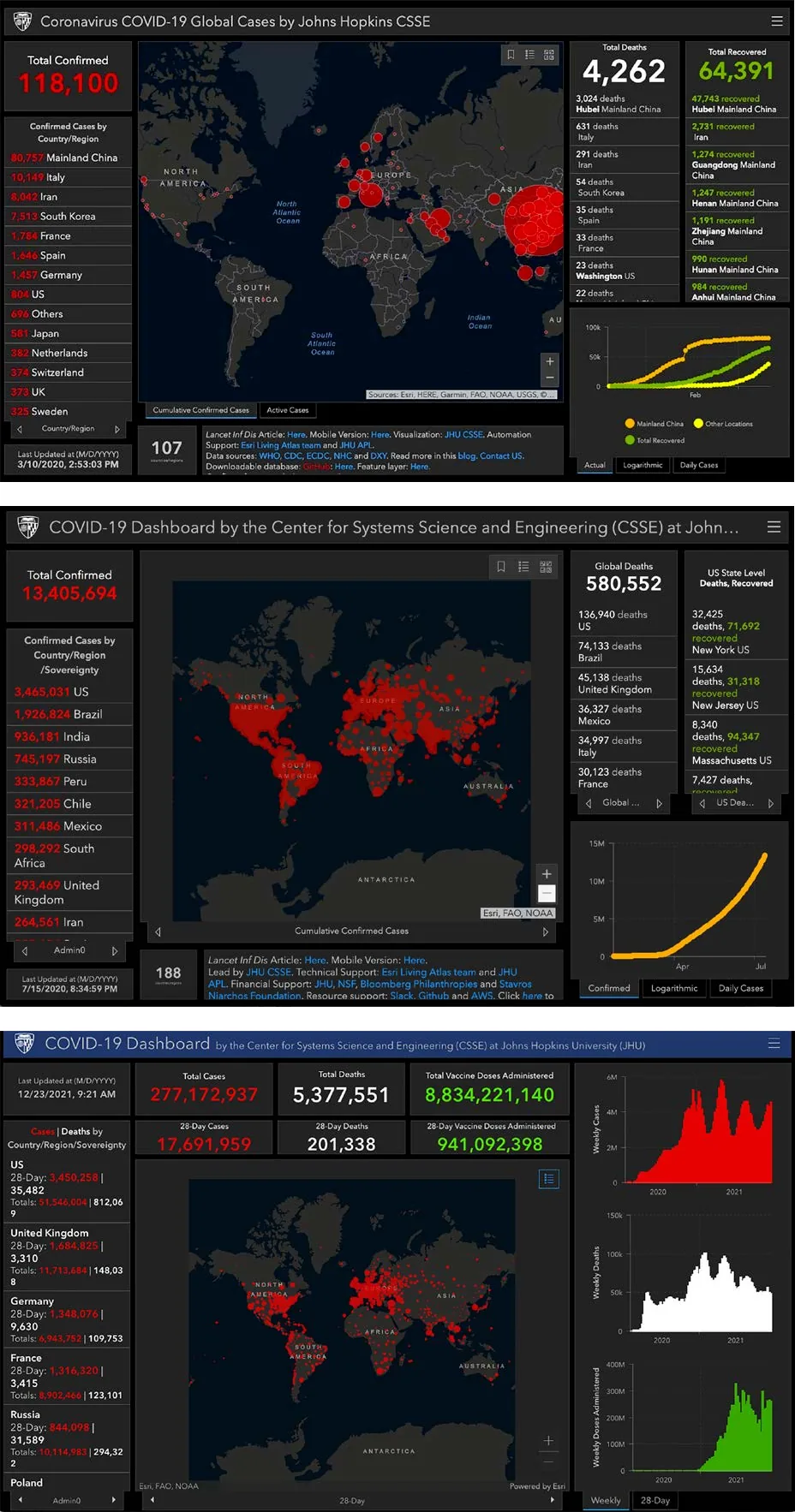The width and height of the screenshot is (795, 1512).
Task: Toggle Cases in Cases | Deaths list header
Action: click(42, 1132)
